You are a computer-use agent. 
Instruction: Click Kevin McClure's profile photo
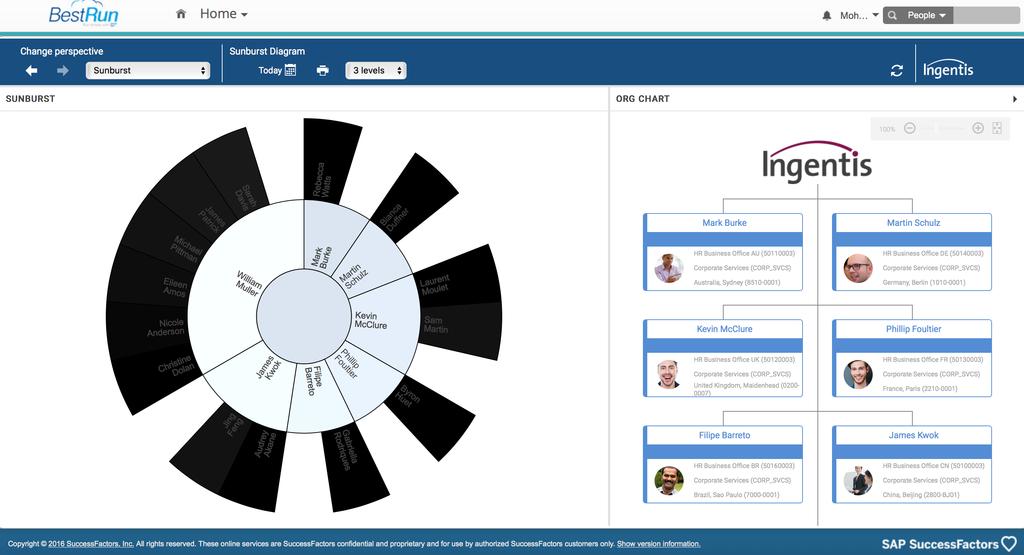click(669, 374)
